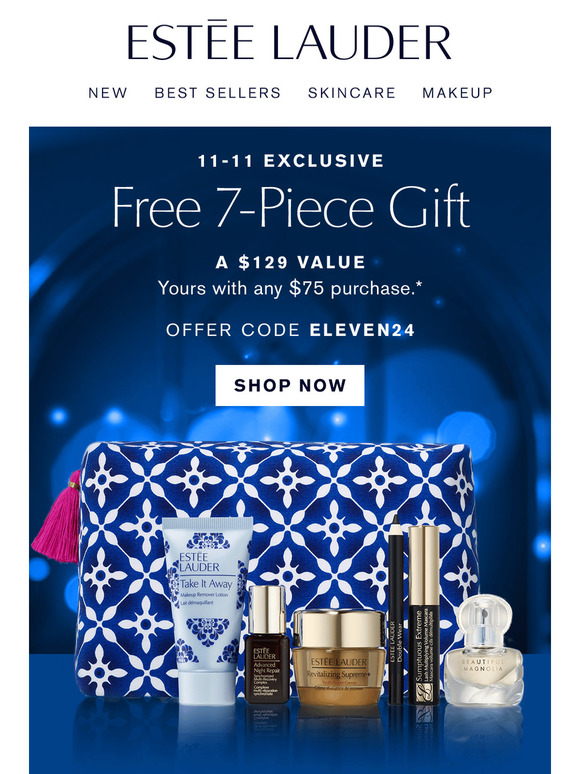Click the Take It Away remover tube

tap(206, 610)
